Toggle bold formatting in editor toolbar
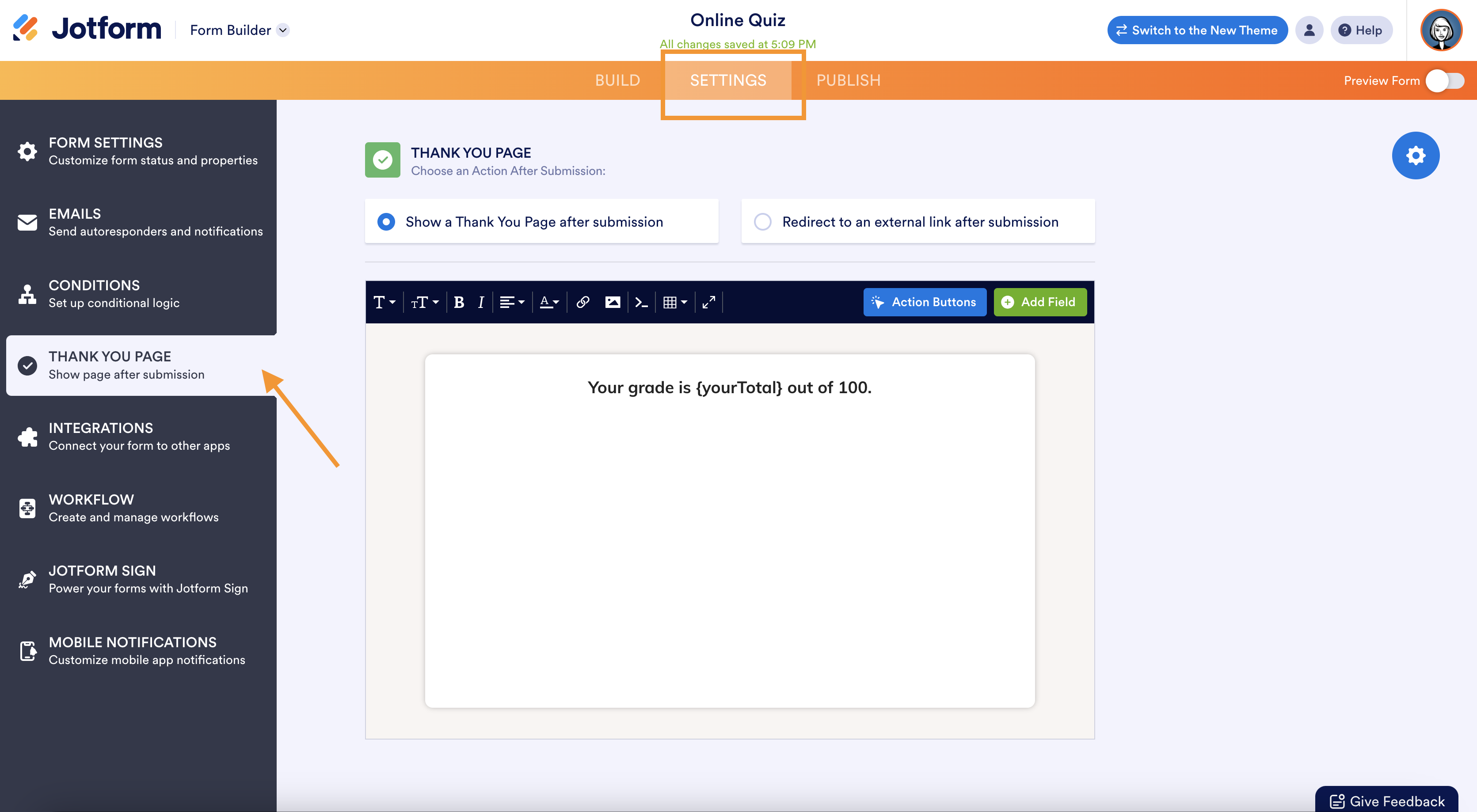This screenshot has width=1477, height=812. [459, 302]
